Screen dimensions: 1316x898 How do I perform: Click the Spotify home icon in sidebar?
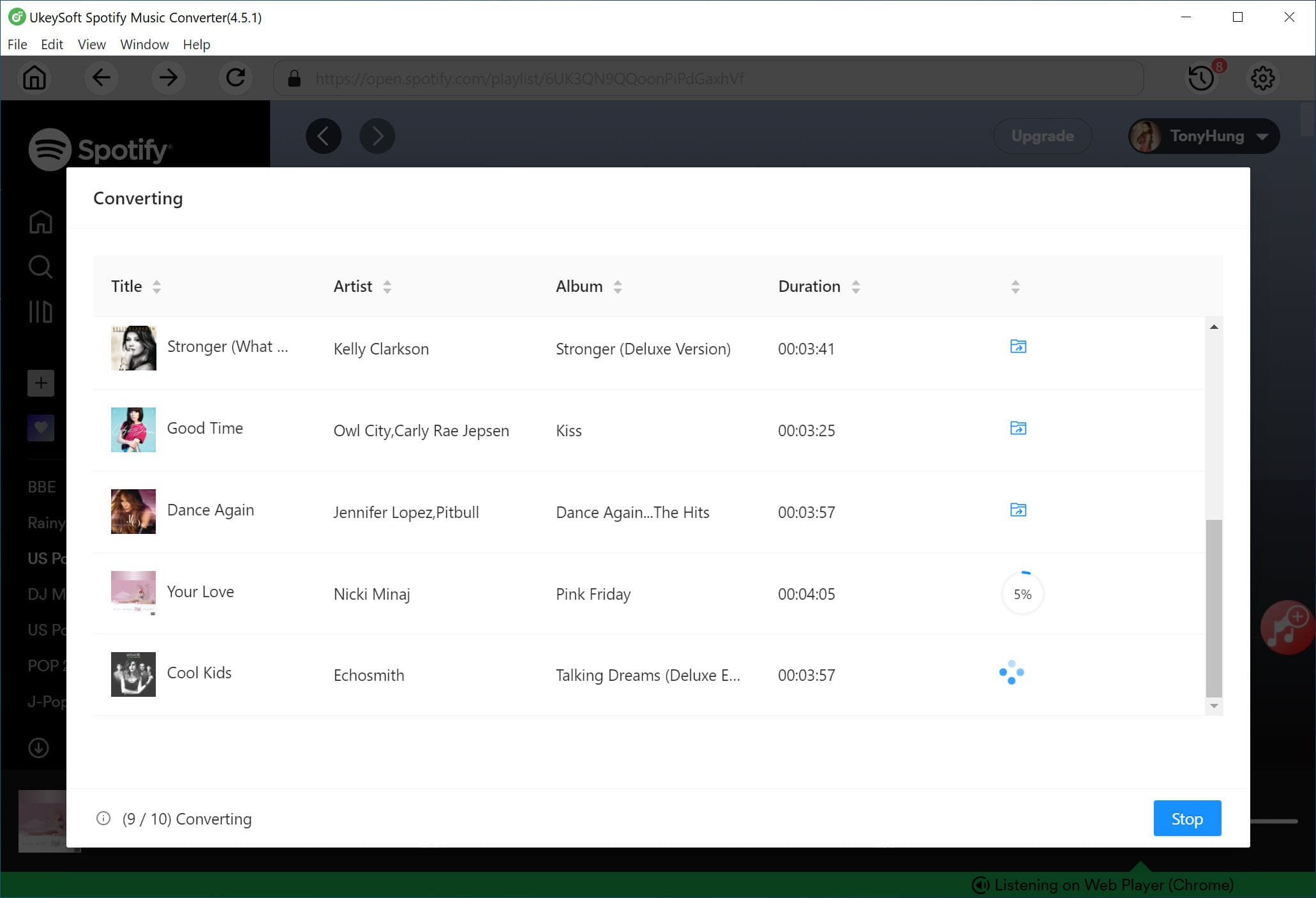tap(40, 222)
